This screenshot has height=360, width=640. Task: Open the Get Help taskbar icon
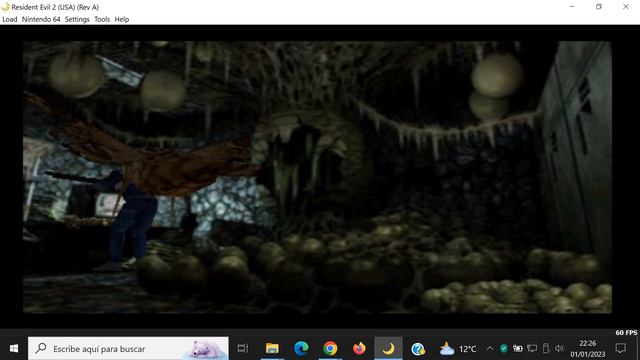[x=418, y=349]
